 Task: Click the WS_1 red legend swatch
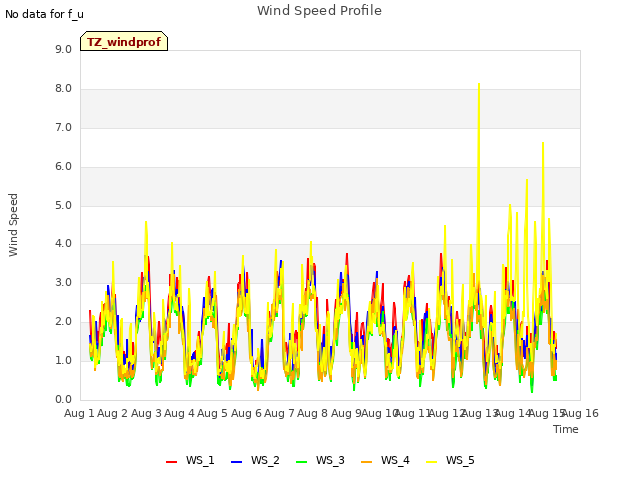[171, 462]
